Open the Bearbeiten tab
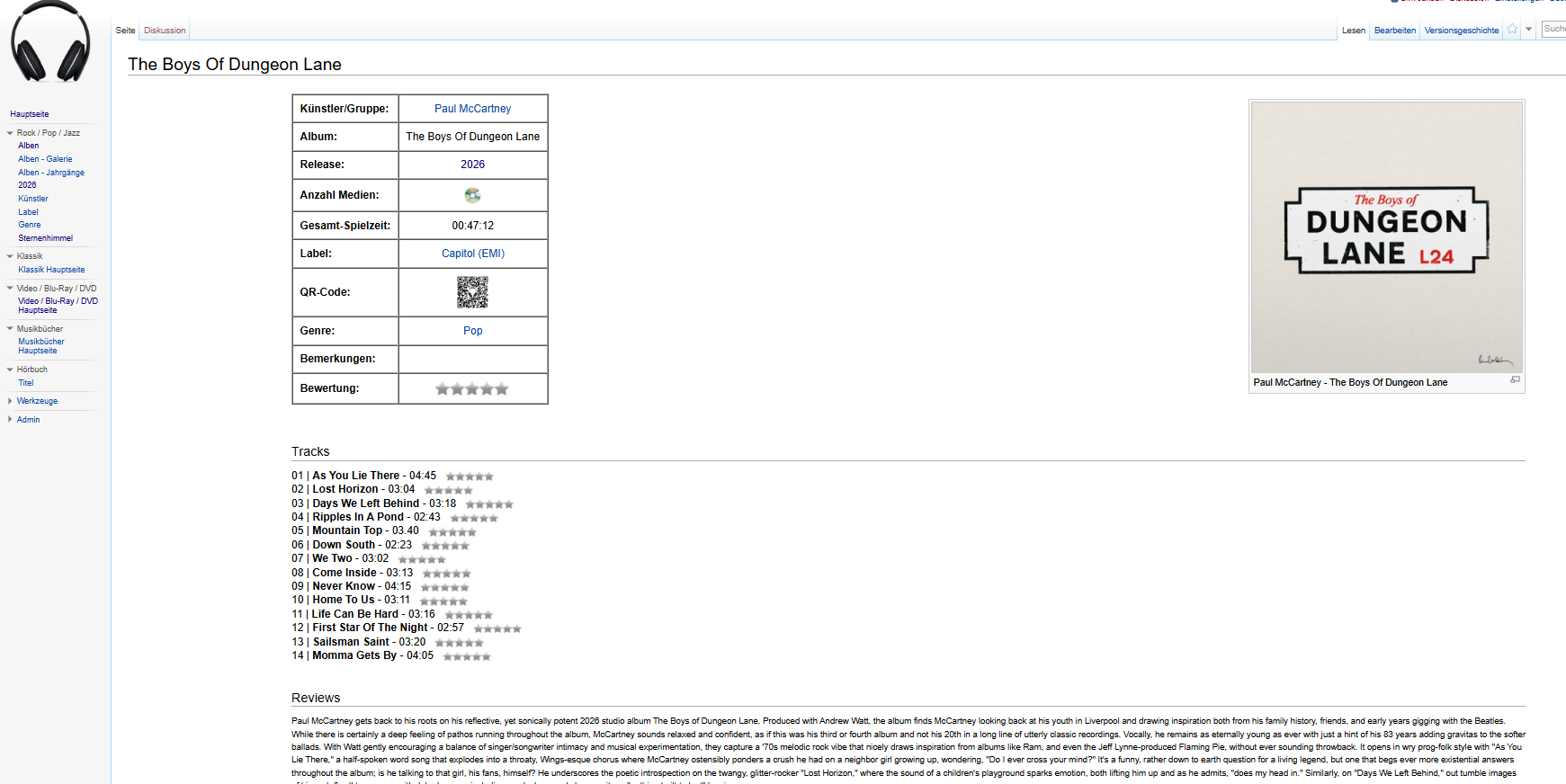The width and height of the screenshot is (1566, 784). (1395, 31)
